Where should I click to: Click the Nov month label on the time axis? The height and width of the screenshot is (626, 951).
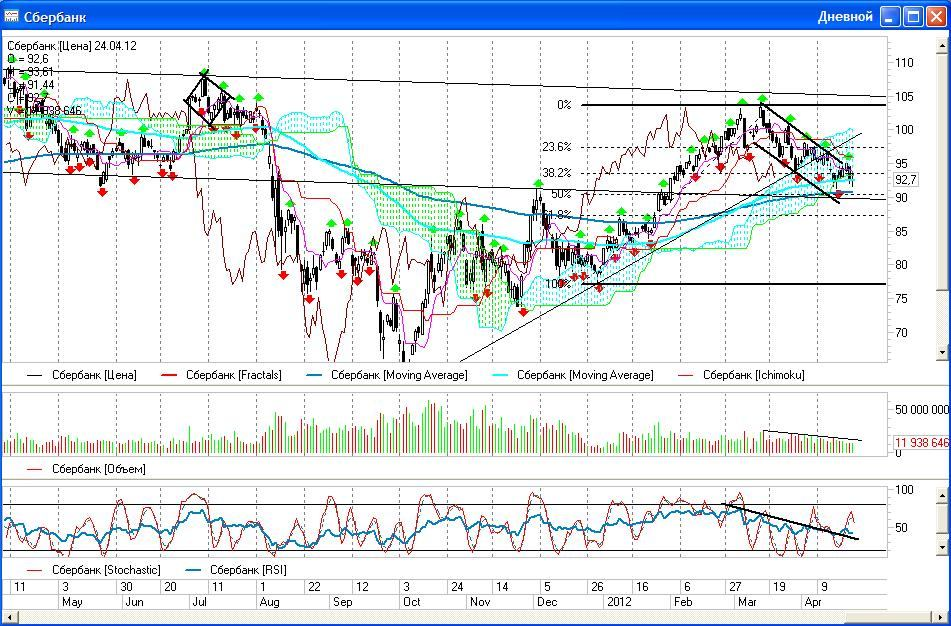tap(480, 602)
